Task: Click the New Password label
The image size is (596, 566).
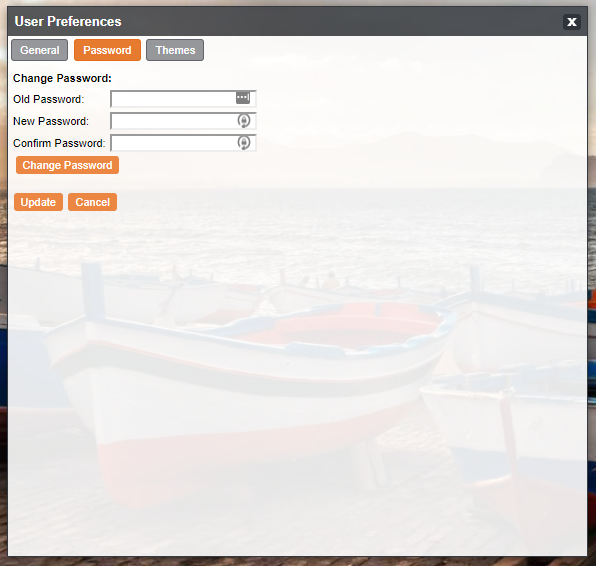Action: (x=51, y=121)
